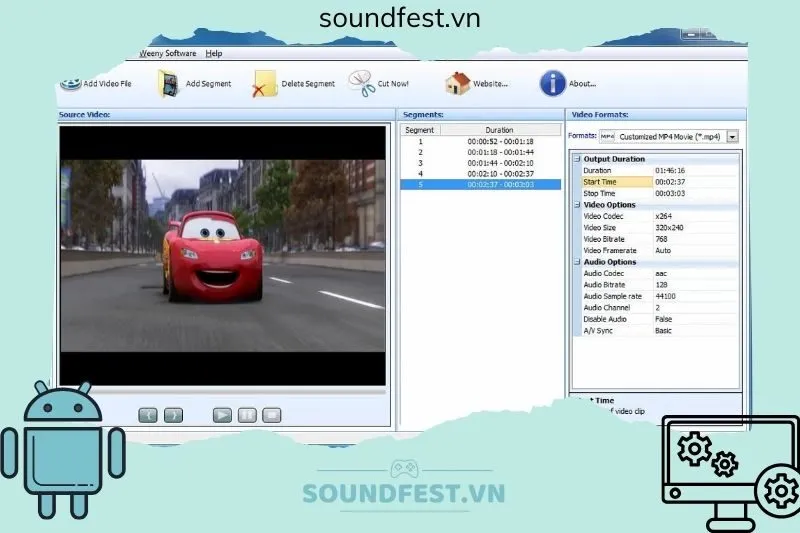The image size is (800, 533).
Task: Click the Add Video File label
Action: pos(108,84)
